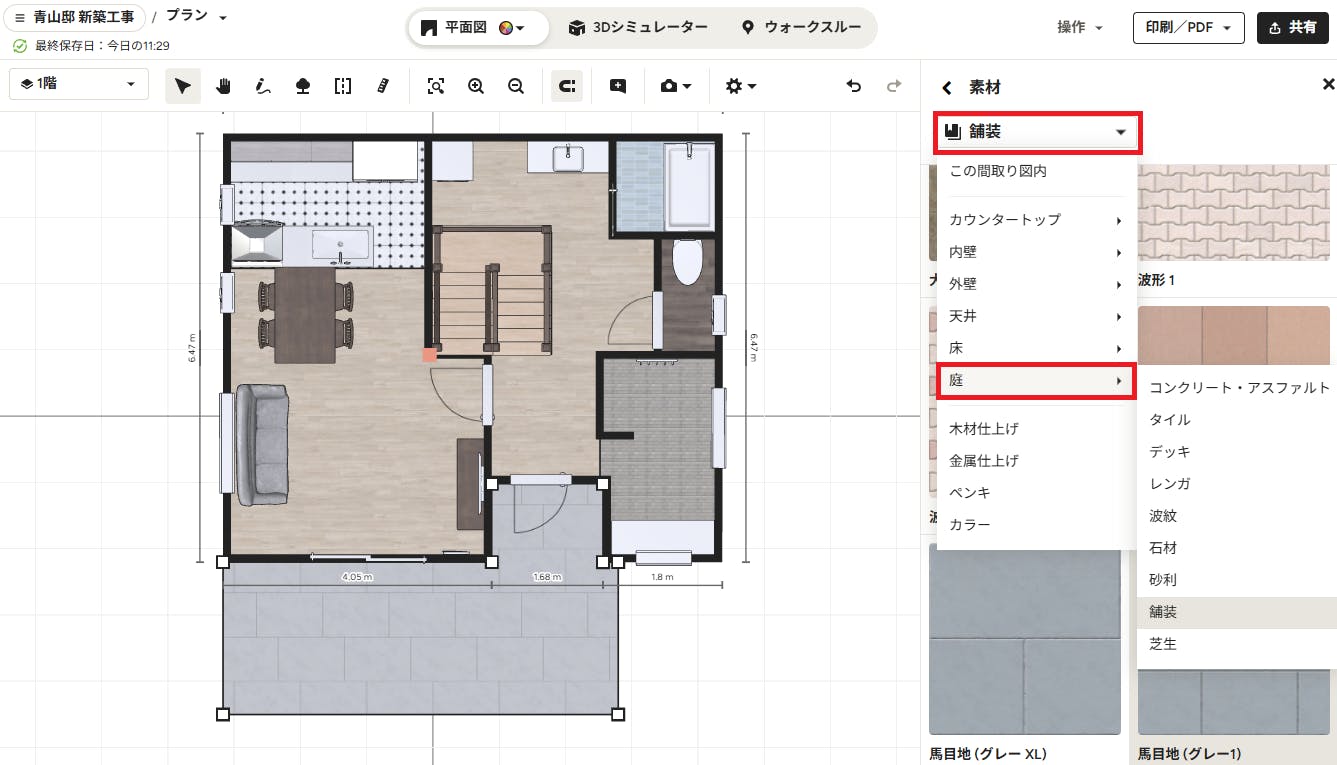Select the tree landscaping tool
1337x765 pixels.
tap(303, 86)
